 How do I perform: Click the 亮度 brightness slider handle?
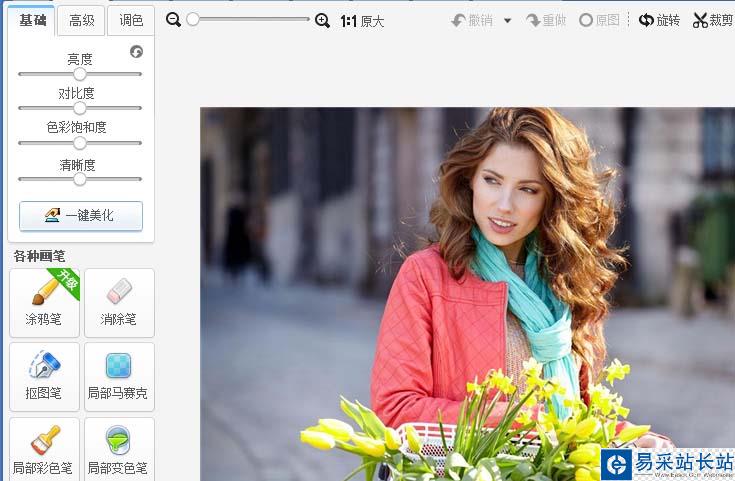pos(80,74)
